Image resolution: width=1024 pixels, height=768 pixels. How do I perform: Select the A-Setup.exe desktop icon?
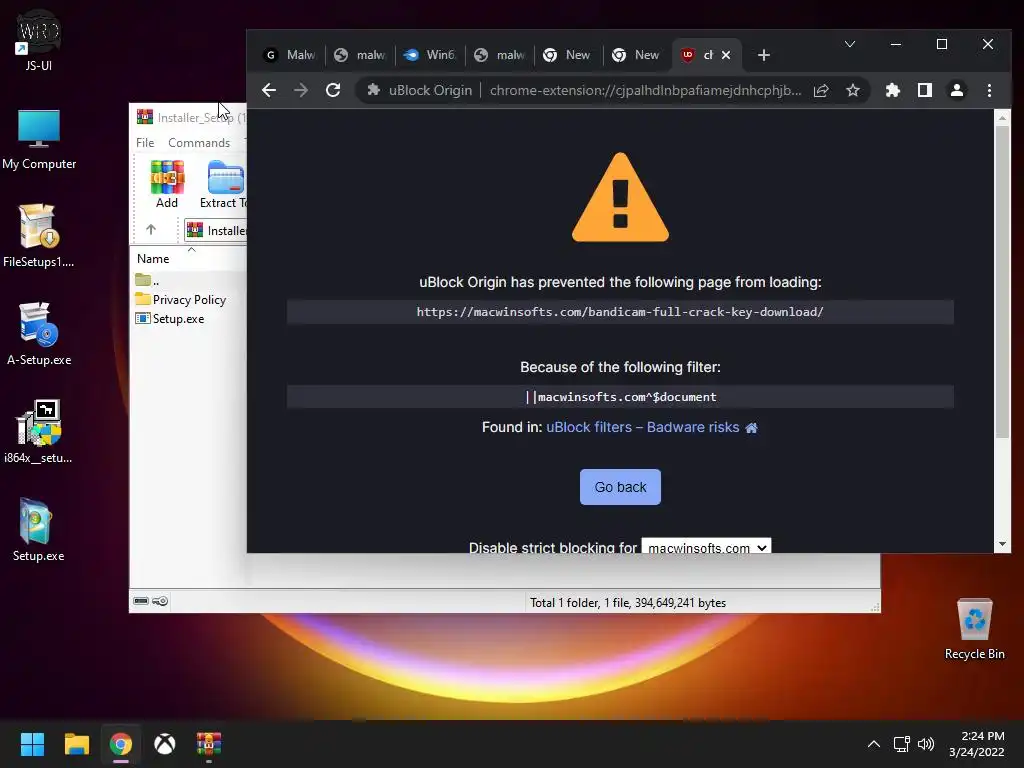click(x=39, y=334)
